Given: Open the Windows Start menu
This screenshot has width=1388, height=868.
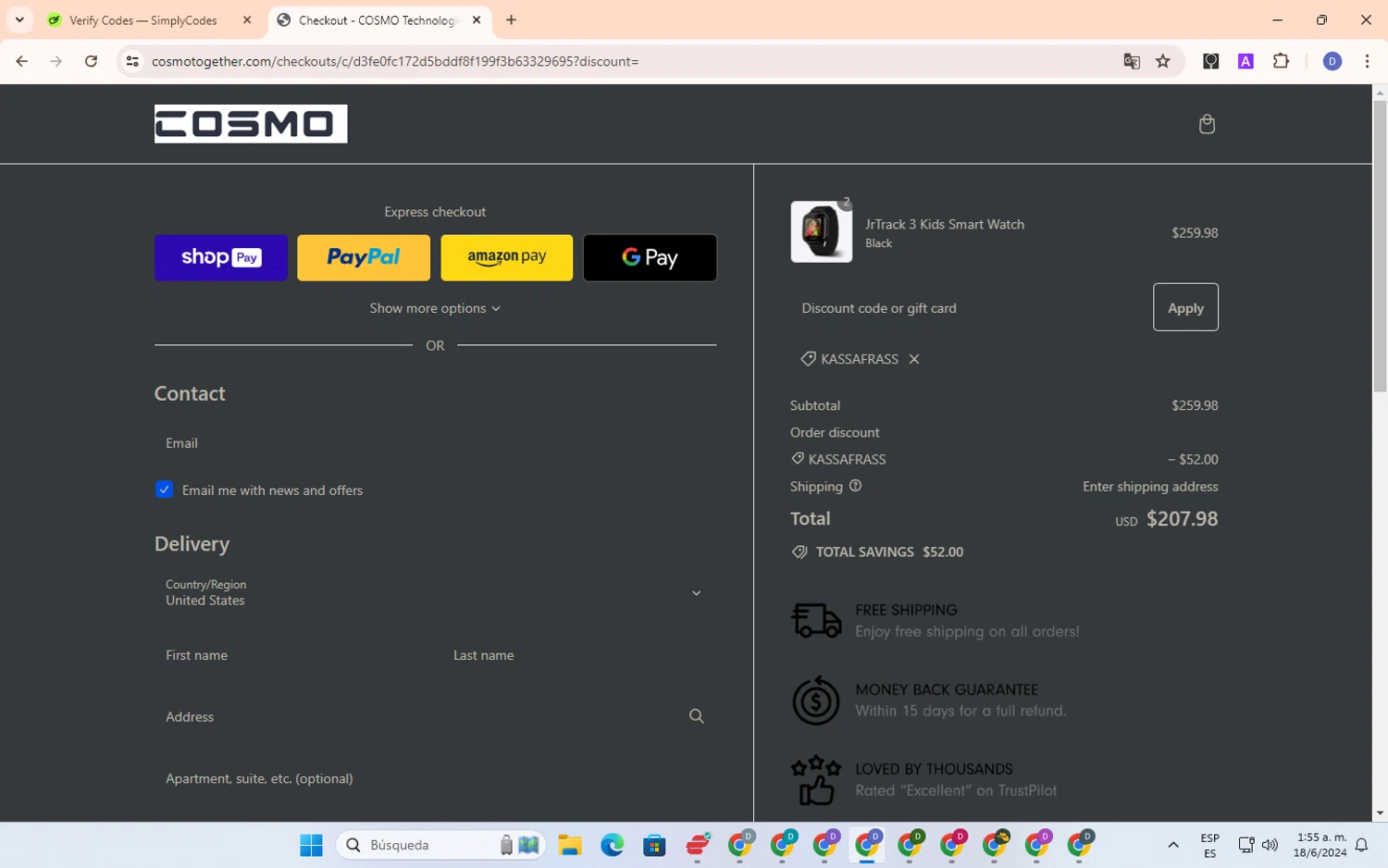Looking at the screenshot, I should [x=312, y=845].
